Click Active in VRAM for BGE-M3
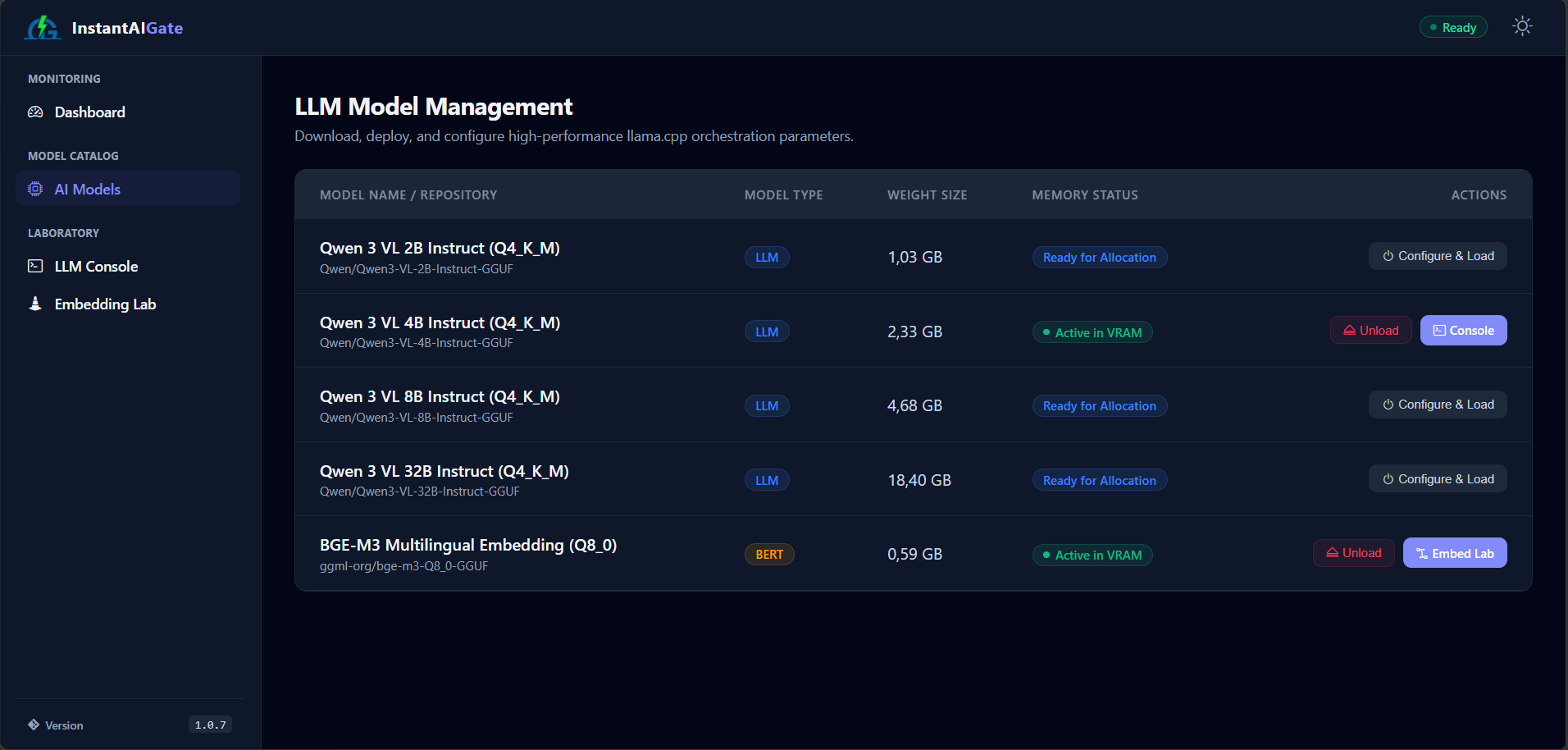The height and width of the screenshot is (750, 1568). coord(1092,555)
